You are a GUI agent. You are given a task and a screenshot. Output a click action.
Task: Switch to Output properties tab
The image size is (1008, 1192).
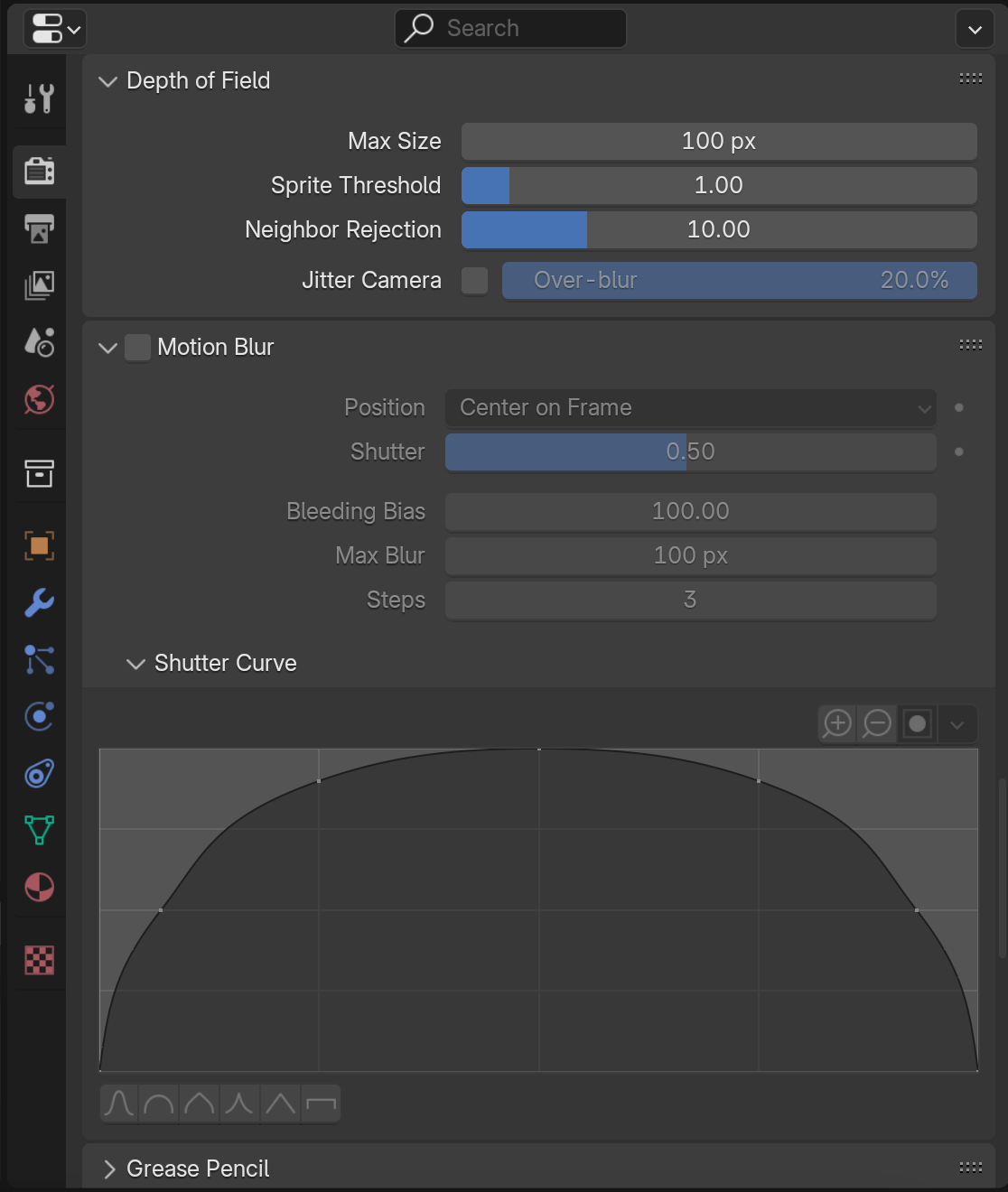39,228
